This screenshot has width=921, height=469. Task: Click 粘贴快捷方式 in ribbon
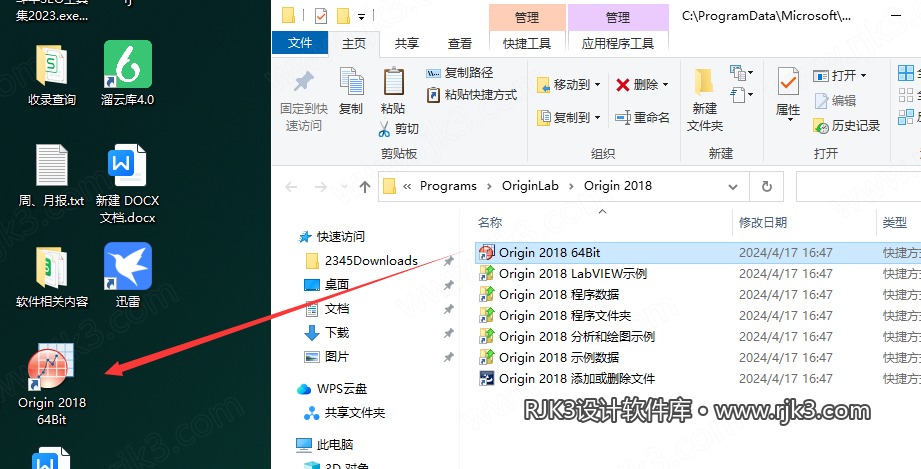tap(472, 95)
